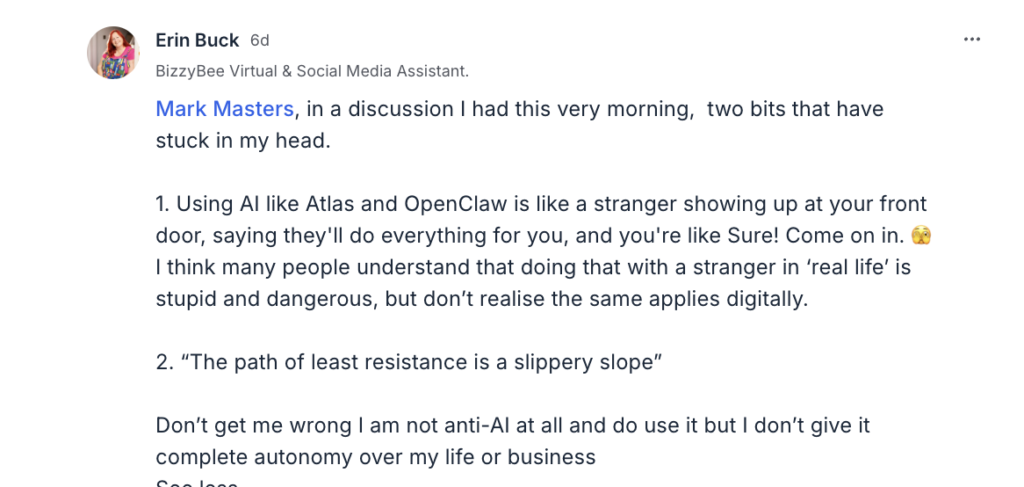Click the phrase "Sure! Come on in."
The width and height of the screenshot is (1024, 487).
point(843,237)
